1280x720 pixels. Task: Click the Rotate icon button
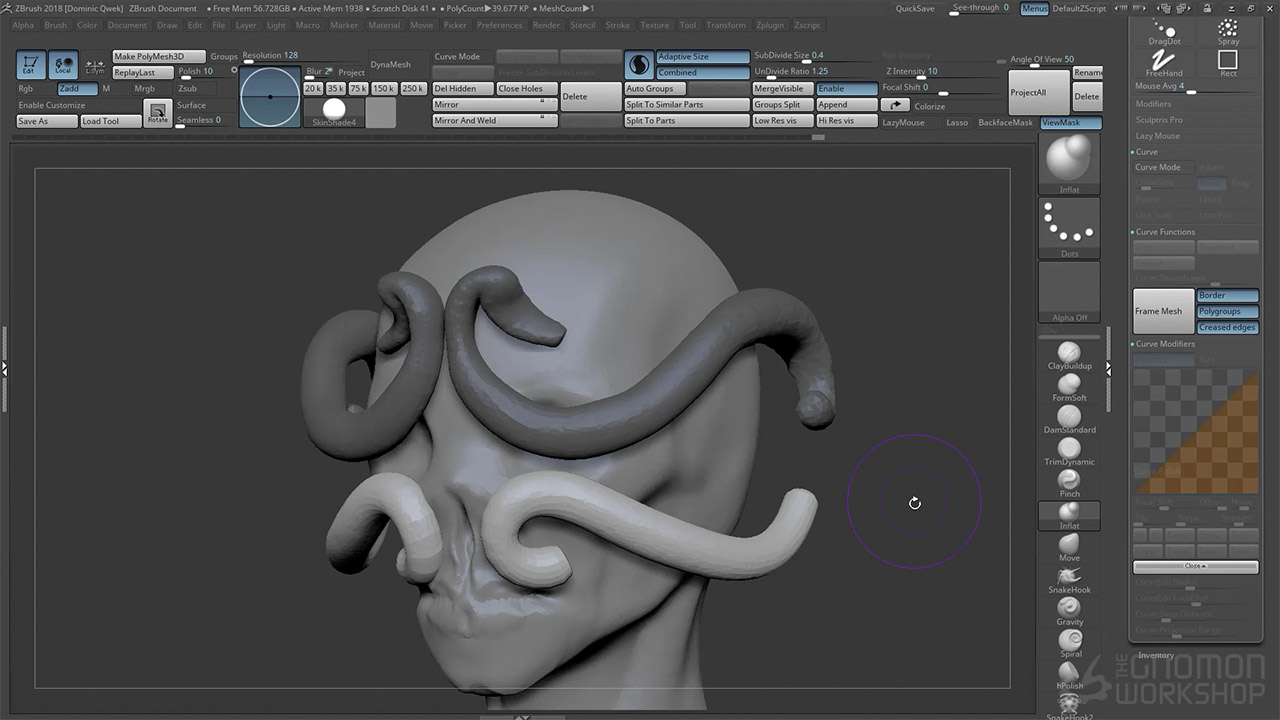[157, 112]
